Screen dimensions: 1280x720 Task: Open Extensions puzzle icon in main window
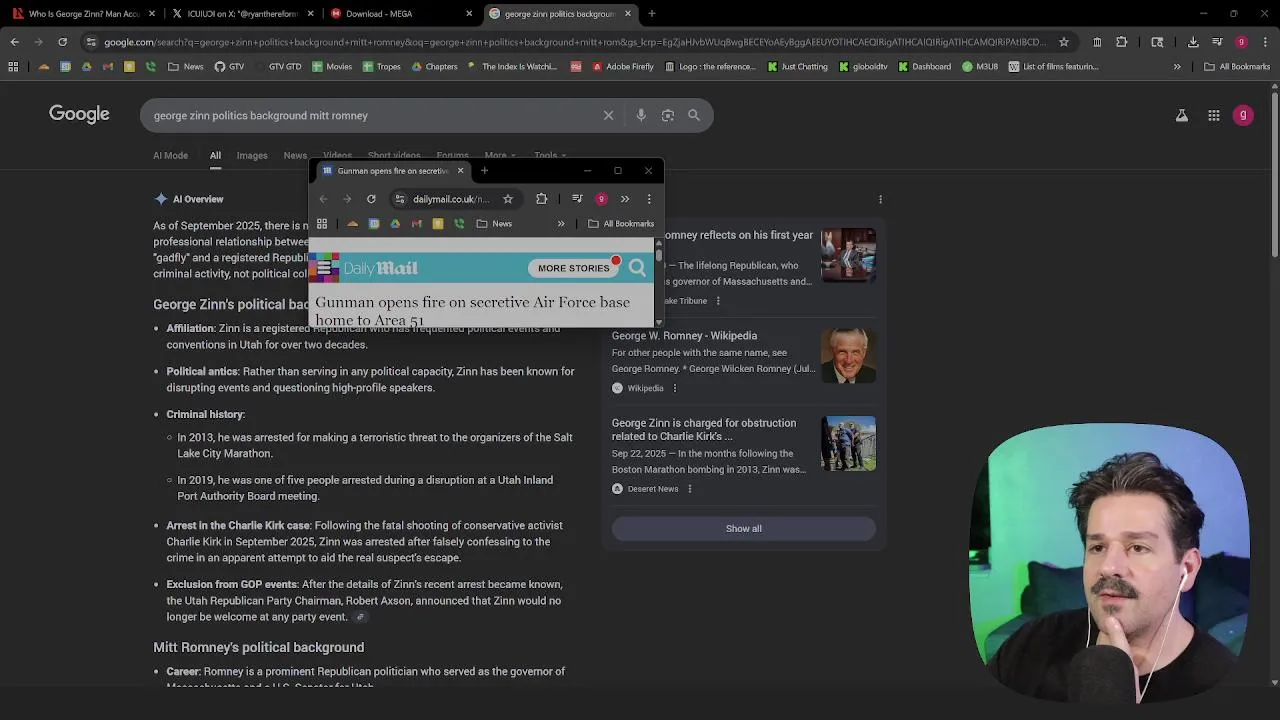coord(1121,42)
